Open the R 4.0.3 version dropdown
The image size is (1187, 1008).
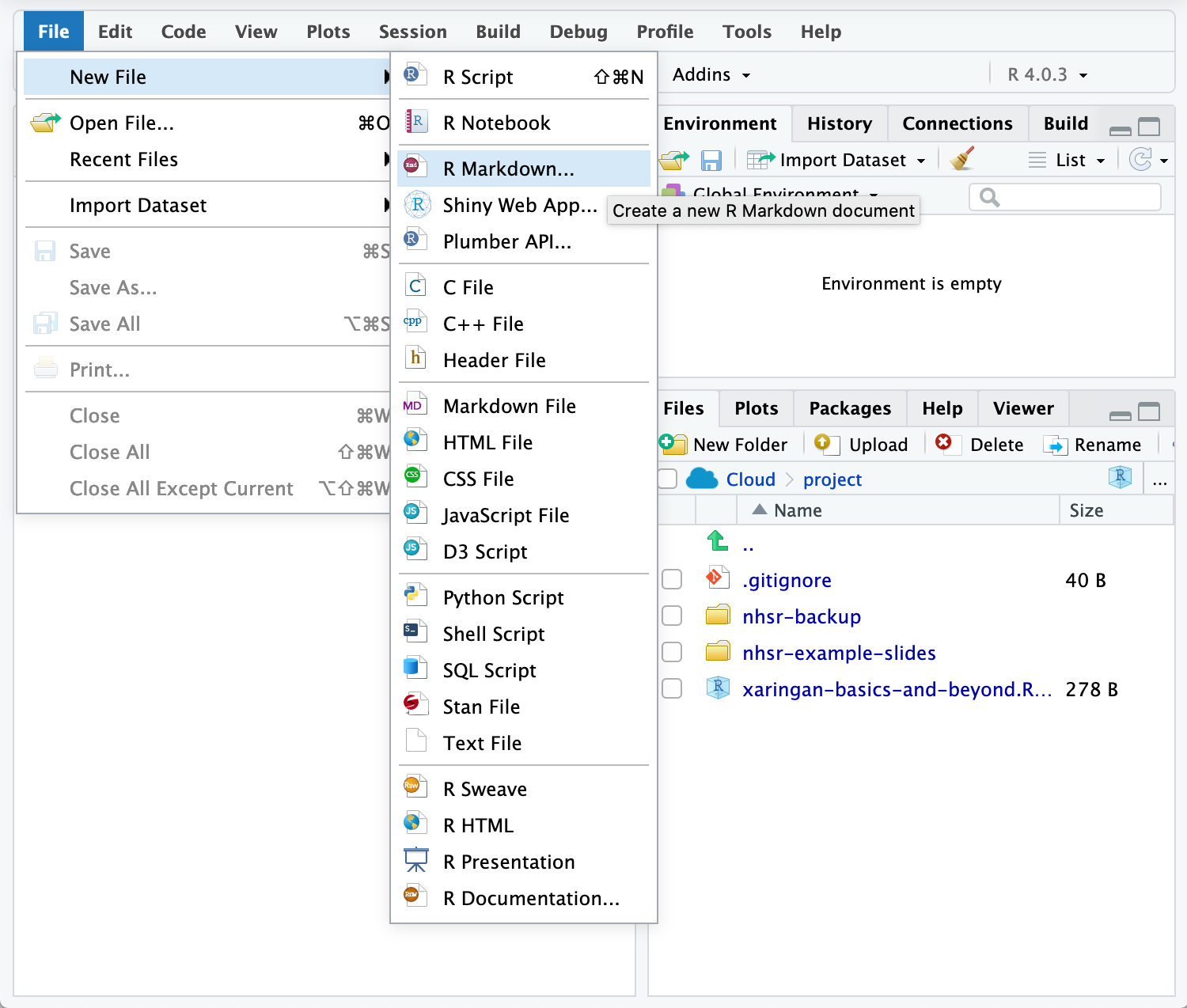pos(1047,74)
